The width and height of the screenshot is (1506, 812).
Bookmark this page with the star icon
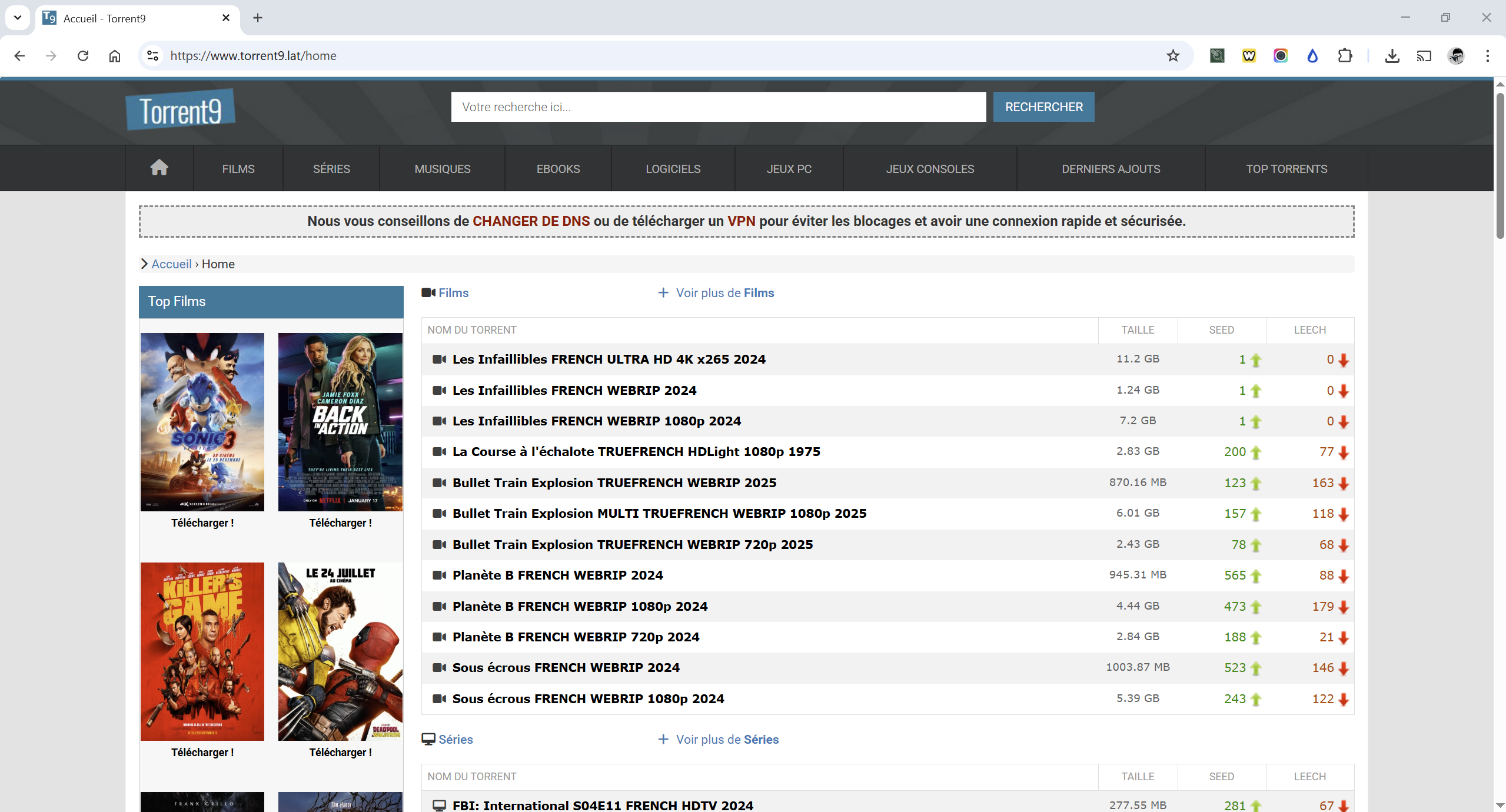(1173, 56)
